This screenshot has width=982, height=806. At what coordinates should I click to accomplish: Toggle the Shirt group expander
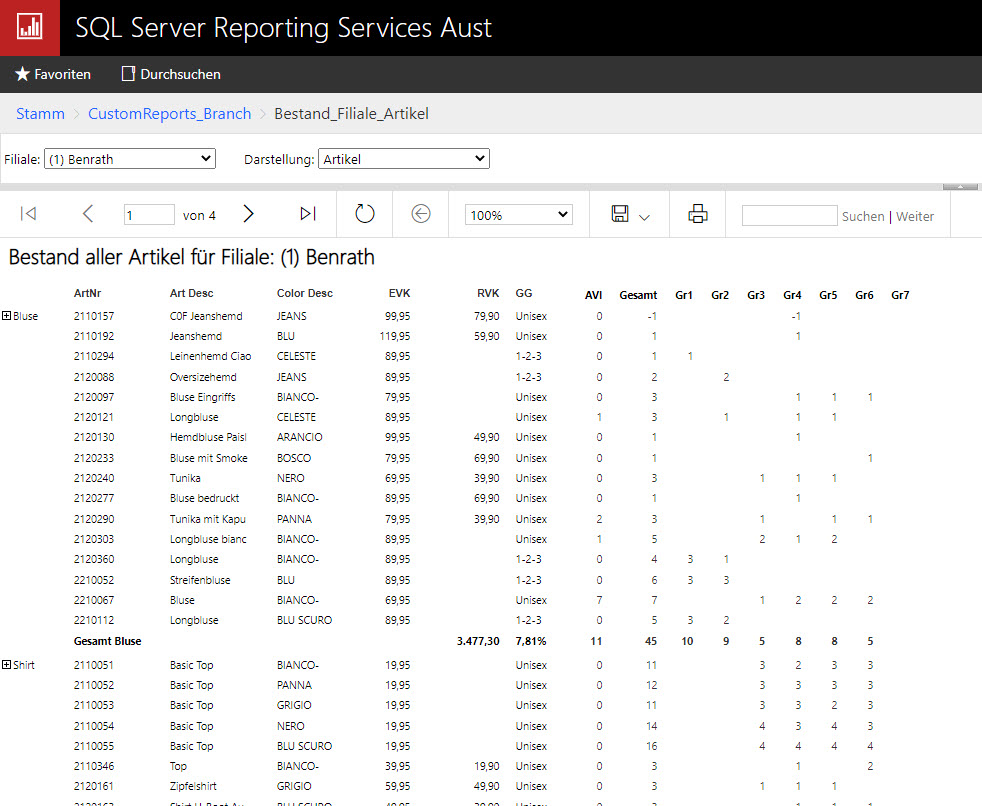pos(7,665)
